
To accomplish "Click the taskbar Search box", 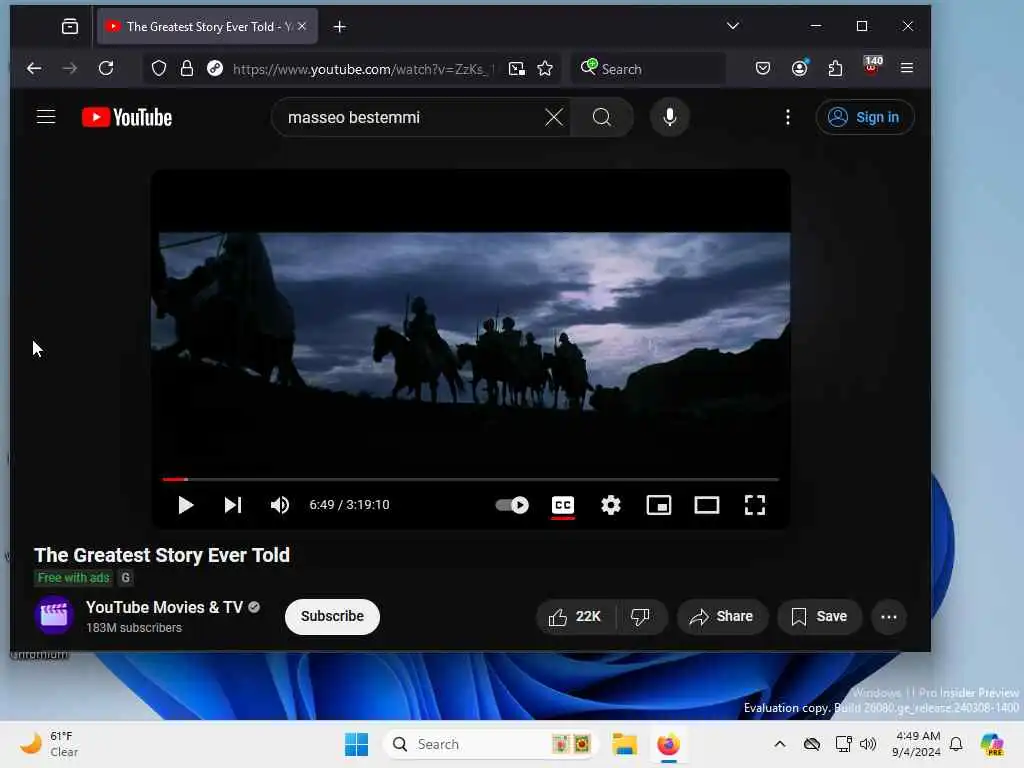I will 490,744.
